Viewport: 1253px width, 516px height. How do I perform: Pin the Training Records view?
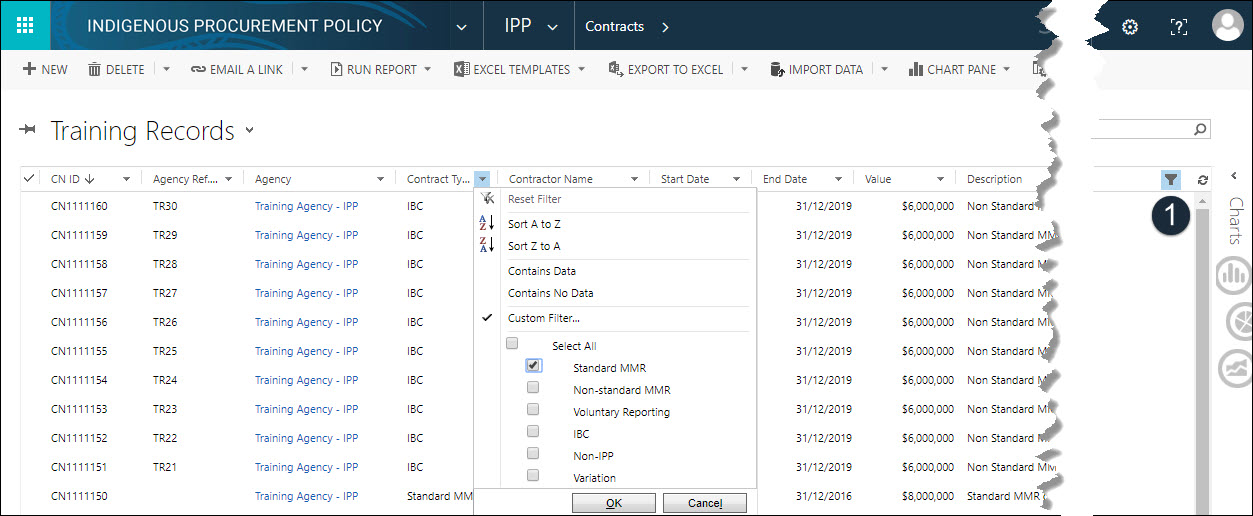tap(28, 131)
